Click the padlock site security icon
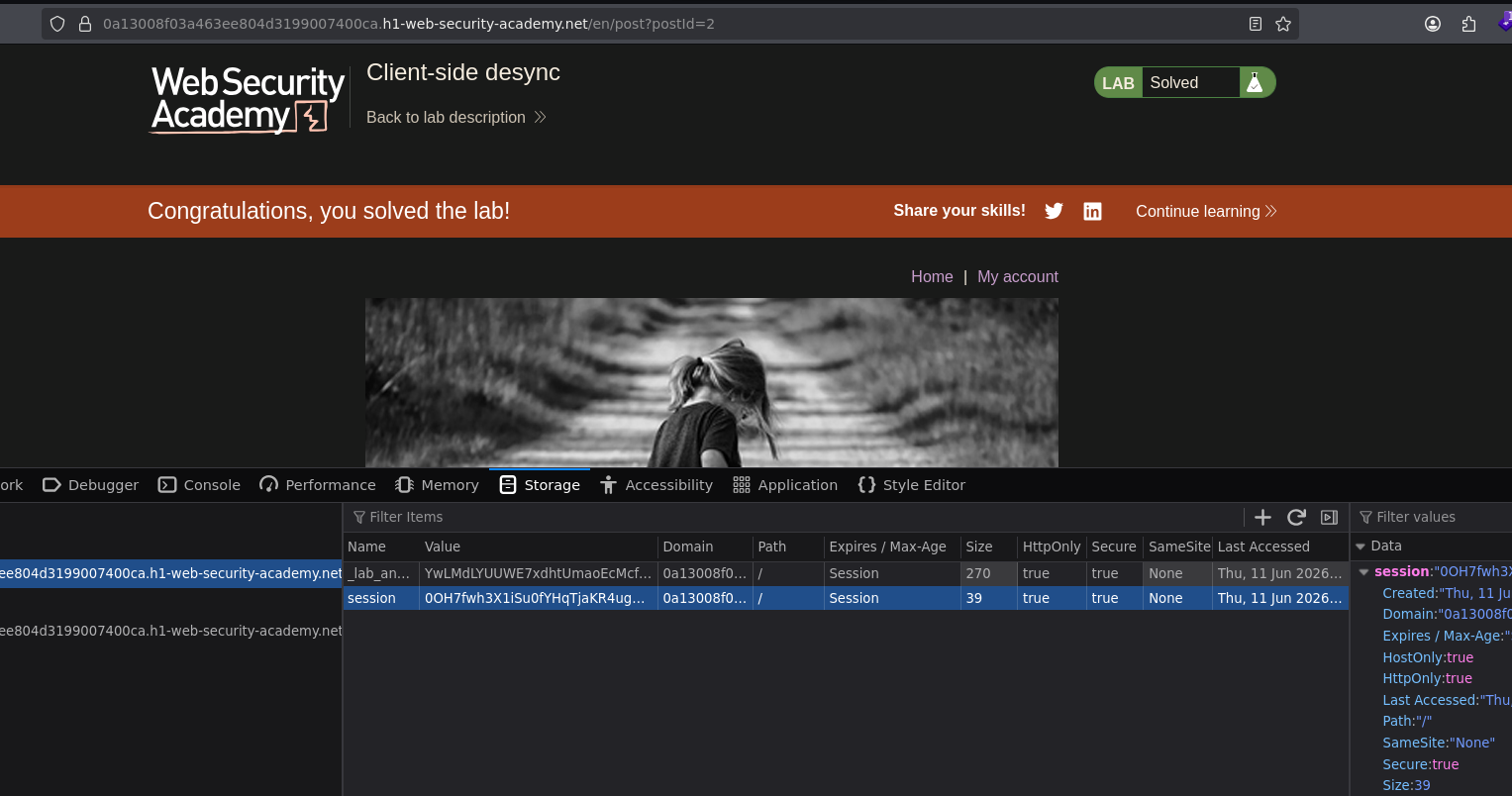Viewport: 1512px width, 796px height. 84,24
